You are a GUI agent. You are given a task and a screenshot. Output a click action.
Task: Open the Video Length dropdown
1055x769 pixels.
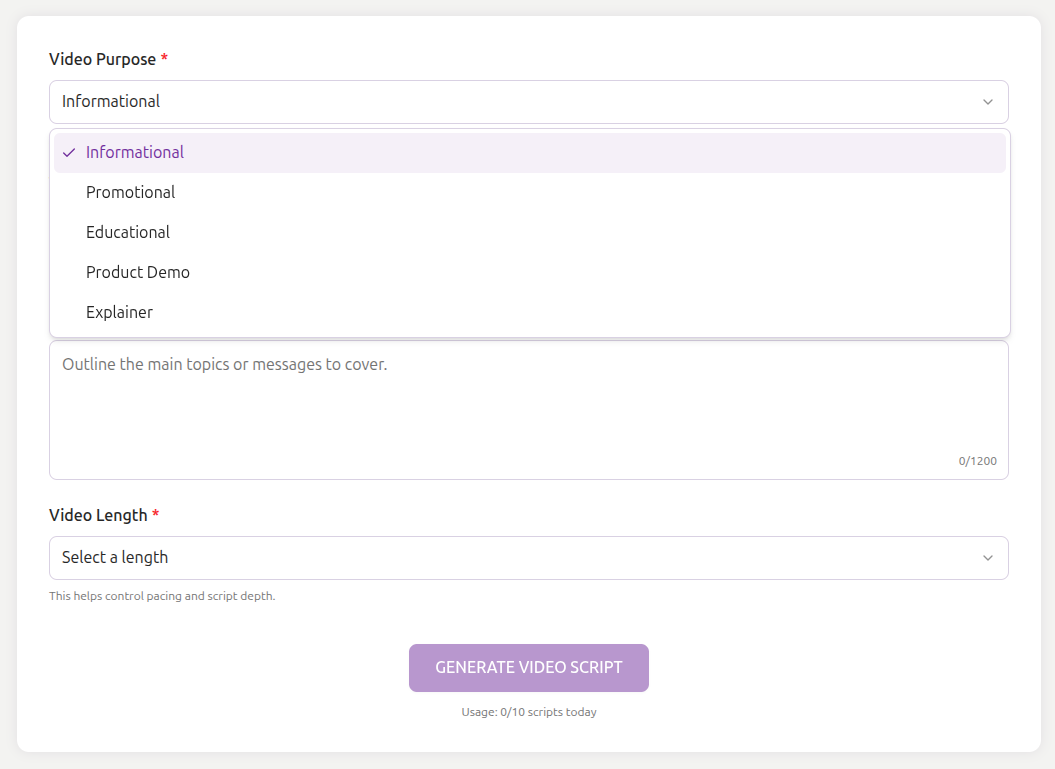[x=529, y=558]
